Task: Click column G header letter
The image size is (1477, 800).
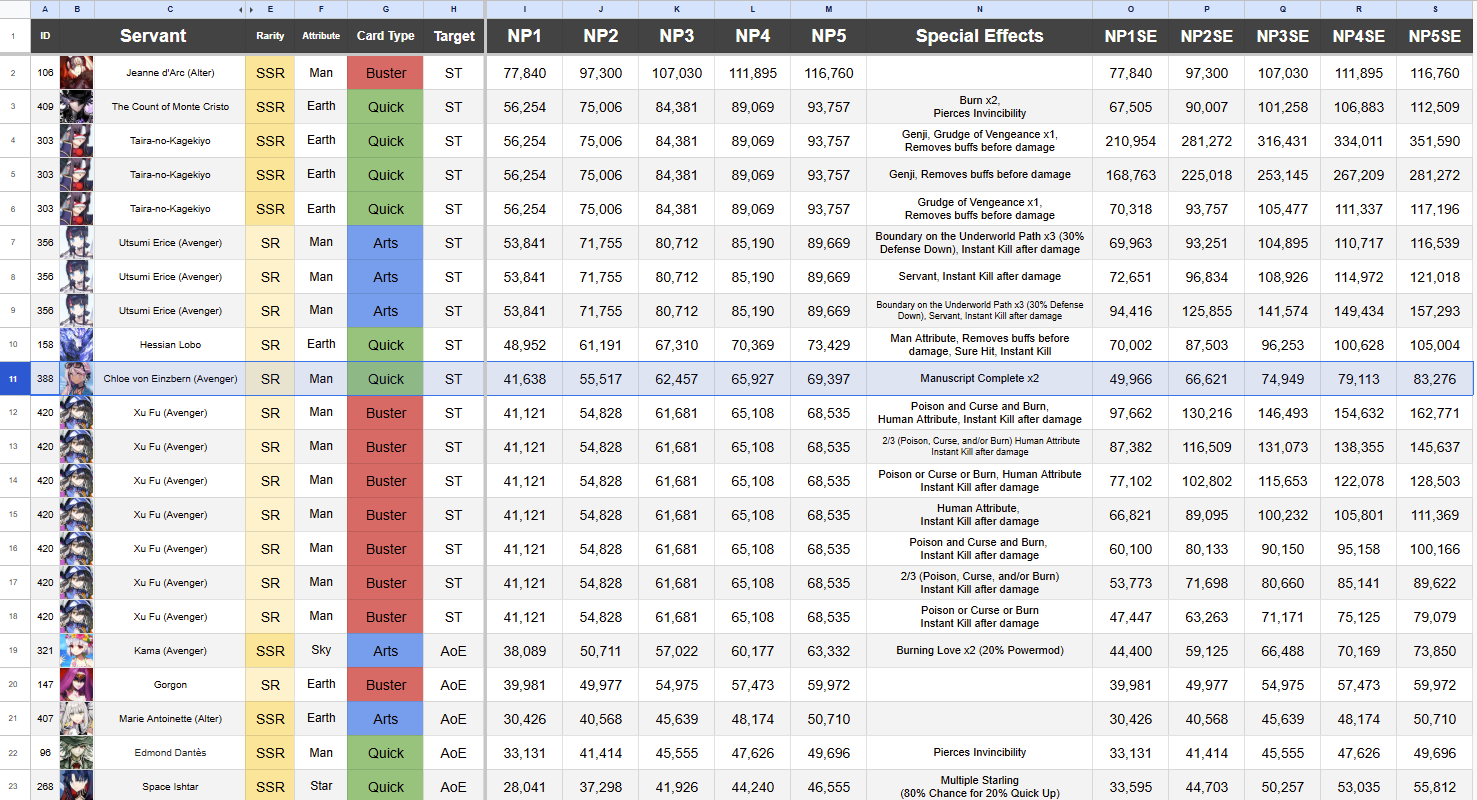Action: (x=385, y=10)
